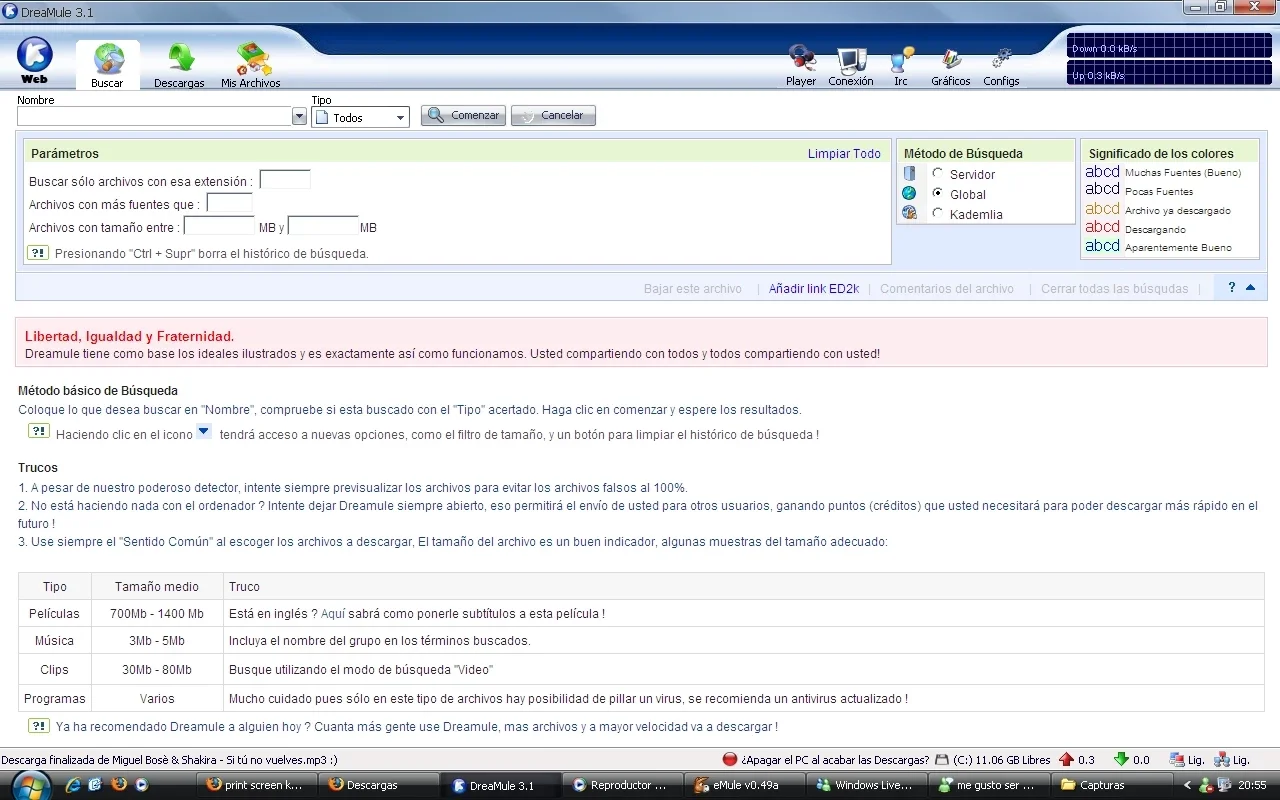Click the Muchas Fuentes color sample

point(1102,172)
